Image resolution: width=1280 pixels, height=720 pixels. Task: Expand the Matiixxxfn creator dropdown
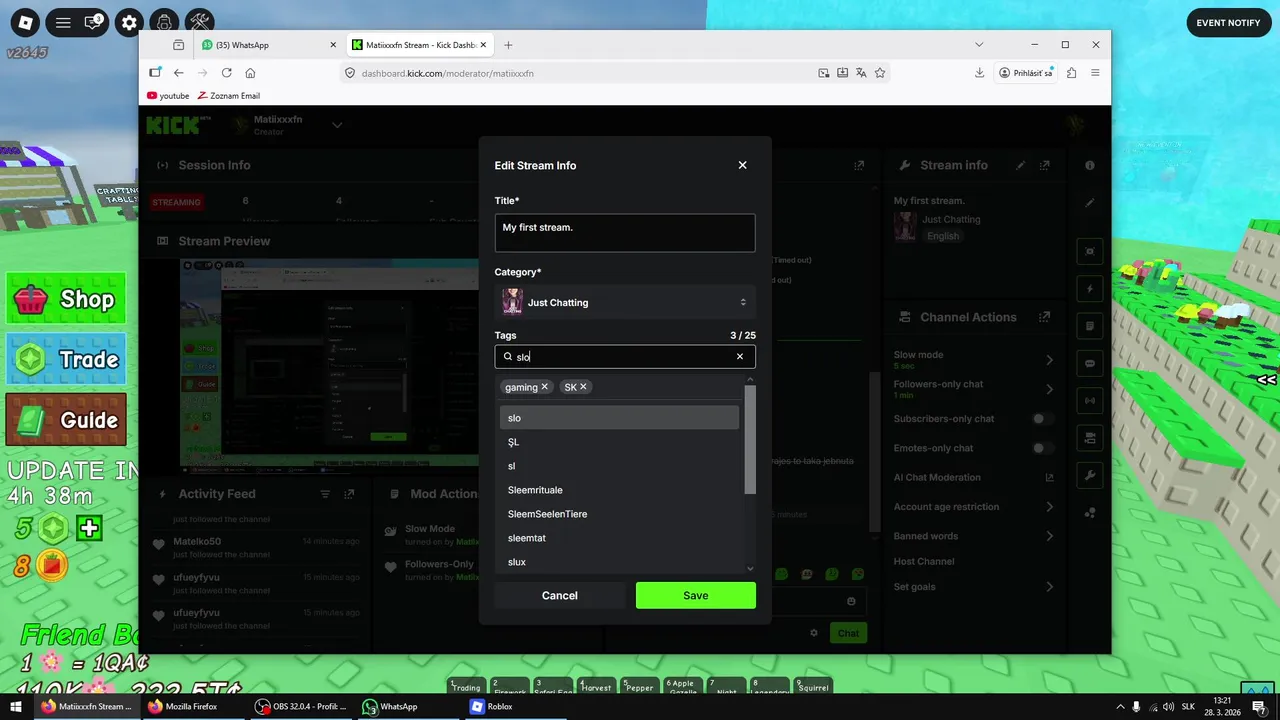[x=337, y=125]
